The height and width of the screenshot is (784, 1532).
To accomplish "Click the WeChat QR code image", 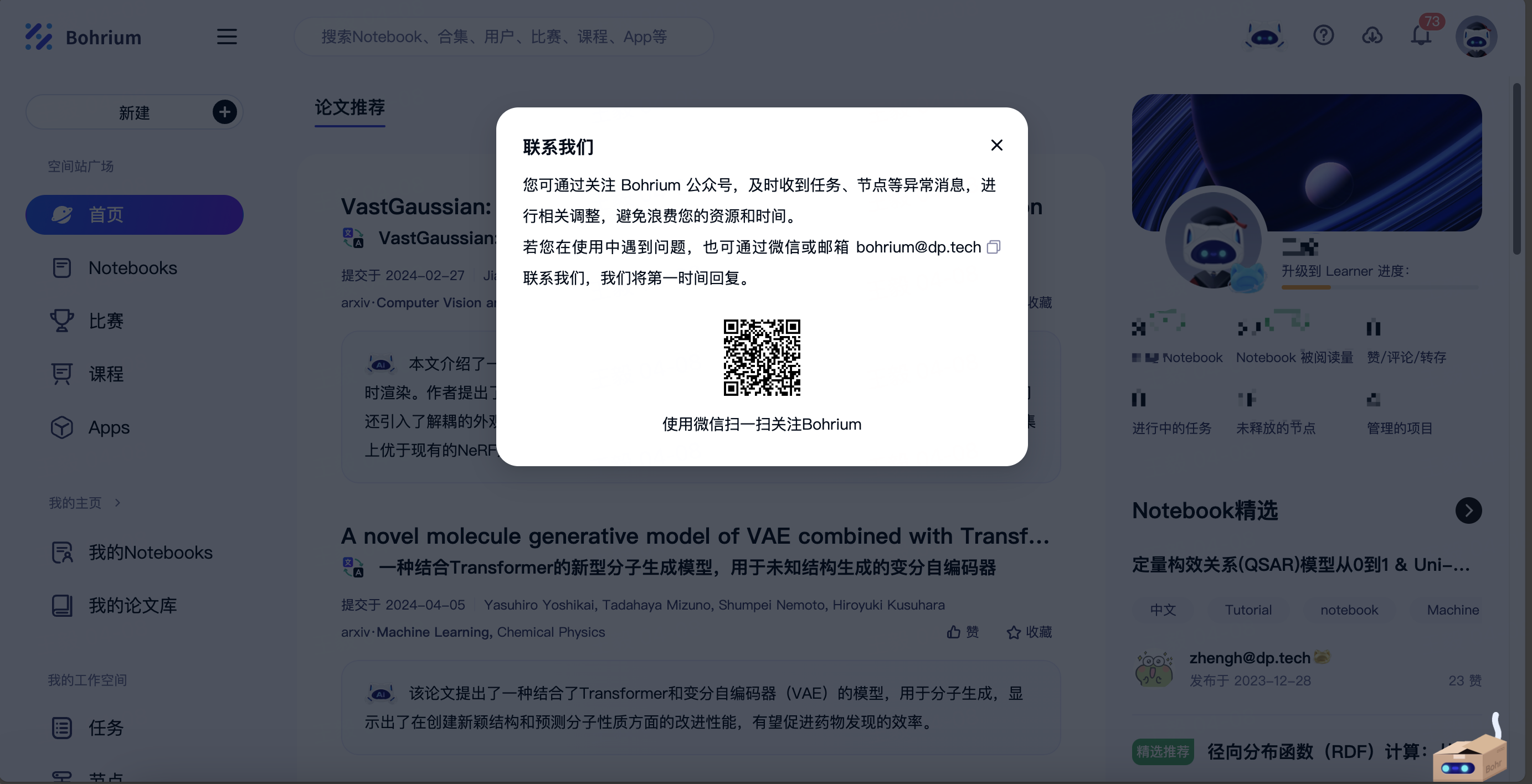I will click(x=762, y=357).
